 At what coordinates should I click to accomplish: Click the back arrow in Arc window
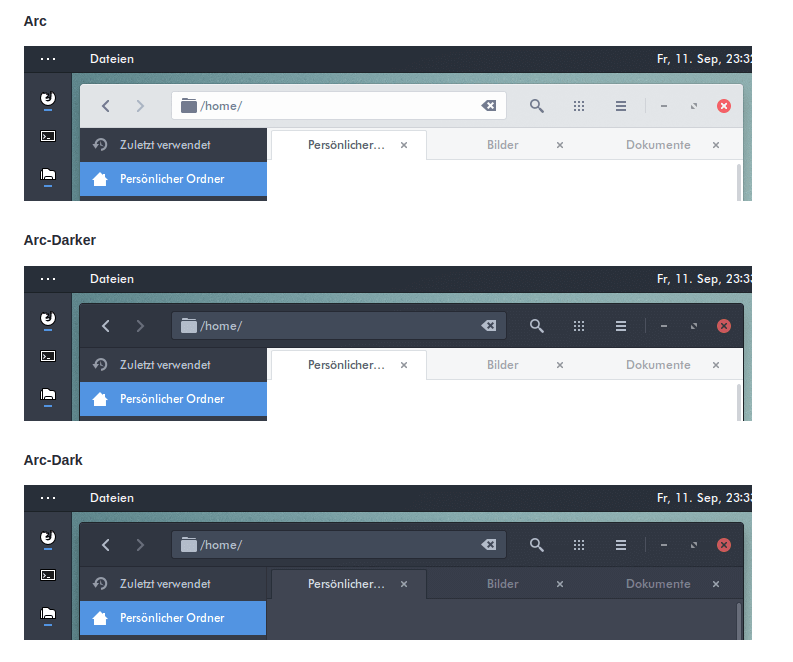point(106,106)
